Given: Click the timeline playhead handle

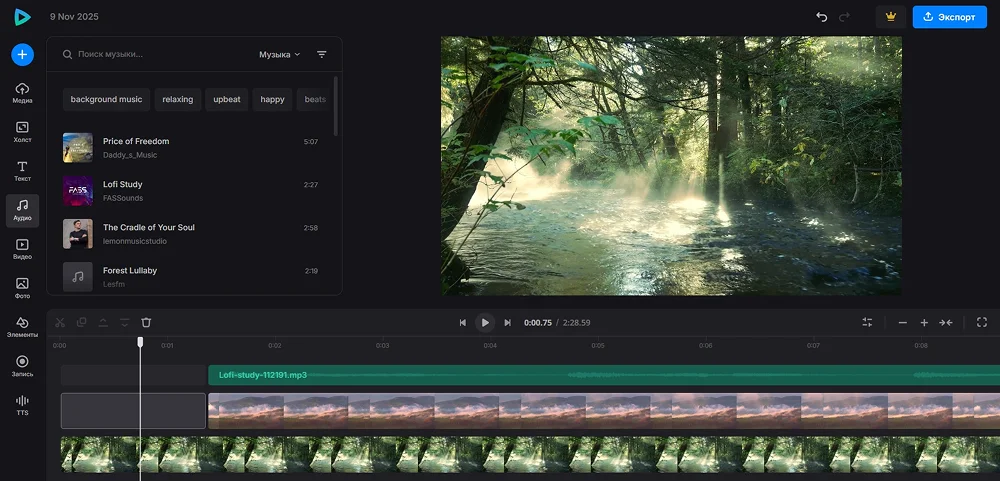Looking at the screenshot, I should [140, 343].
